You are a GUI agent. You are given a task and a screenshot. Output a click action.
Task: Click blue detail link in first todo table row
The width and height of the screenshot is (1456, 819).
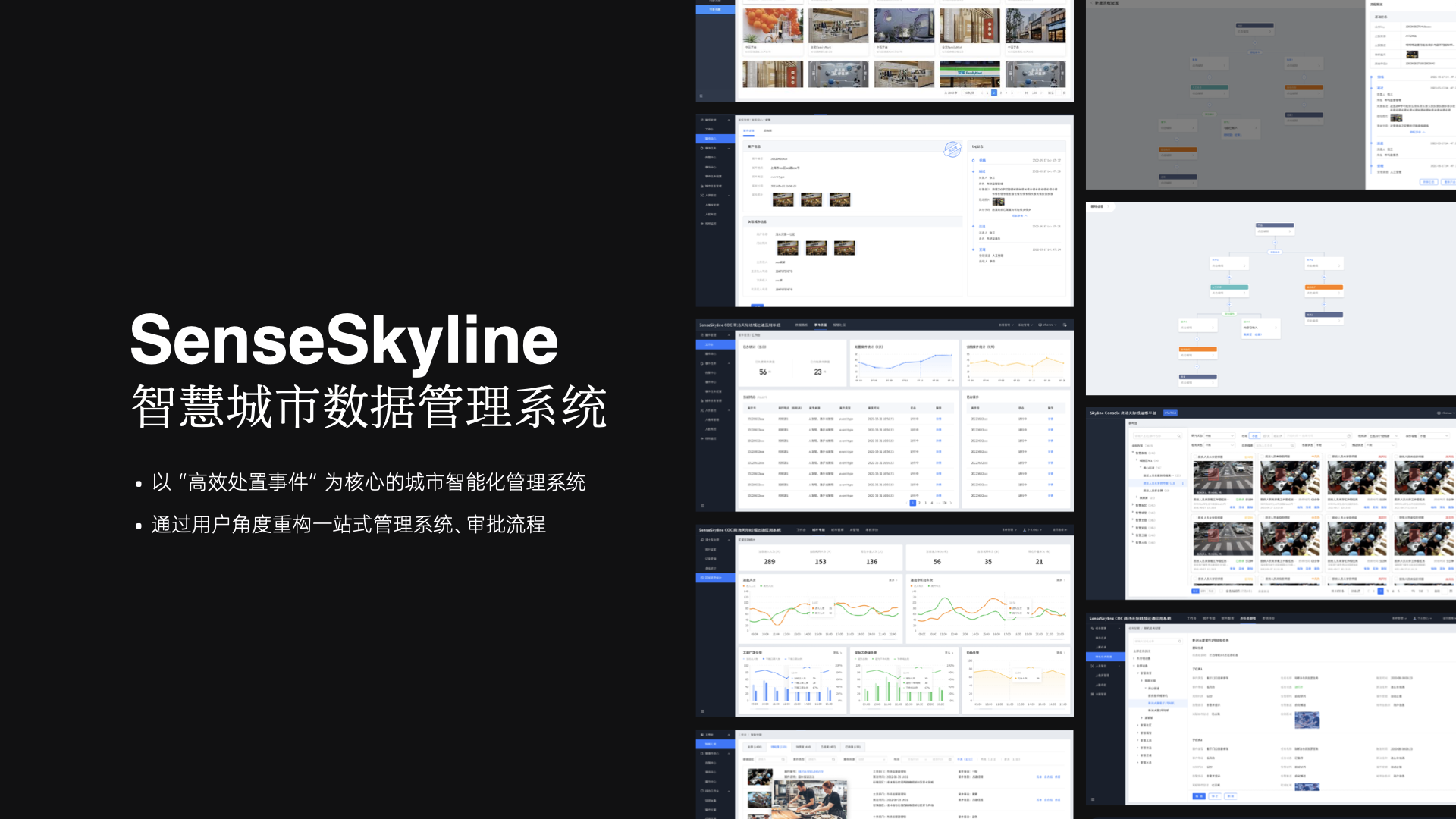(938, 419)
